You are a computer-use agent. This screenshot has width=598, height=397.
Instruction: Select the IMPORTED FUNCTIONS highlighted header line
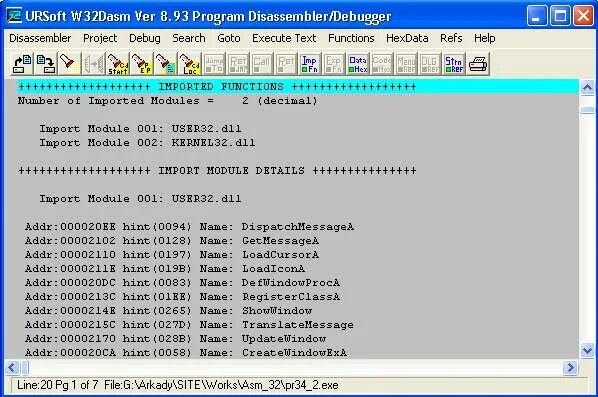(298, 87)
